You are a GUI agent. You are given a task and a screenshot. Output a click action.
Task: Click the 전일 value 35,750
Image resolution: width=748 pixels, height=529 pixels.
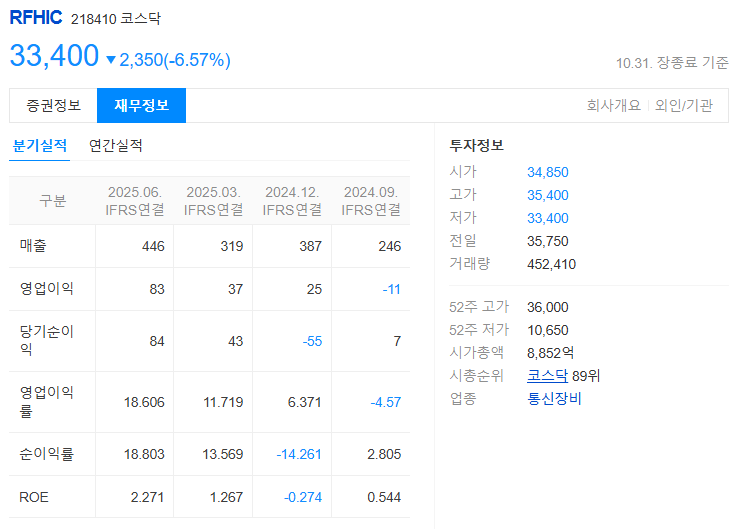(548, 241)
